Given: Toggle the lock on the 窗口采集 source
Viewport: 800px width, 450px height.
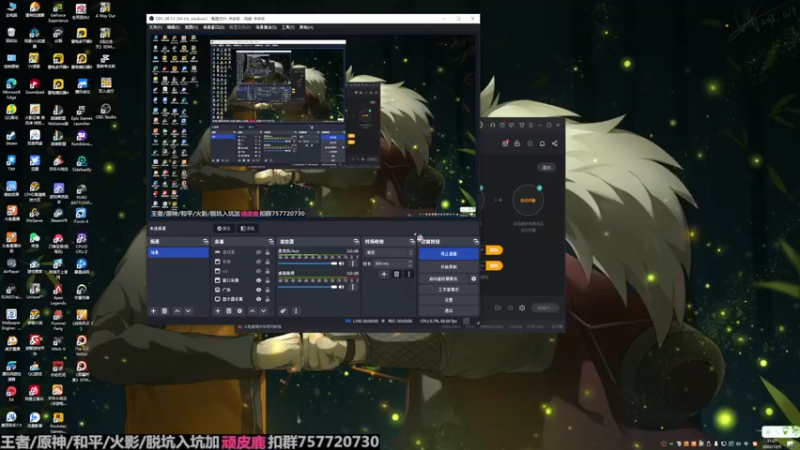Looking at the screenshot, I should point(267,280).
